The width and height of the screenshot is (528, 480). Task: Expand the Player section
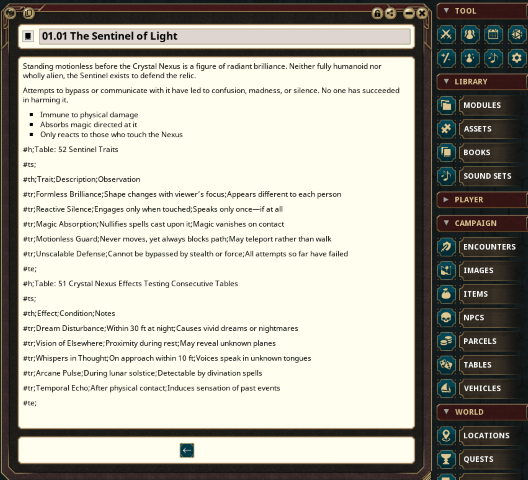446,199
